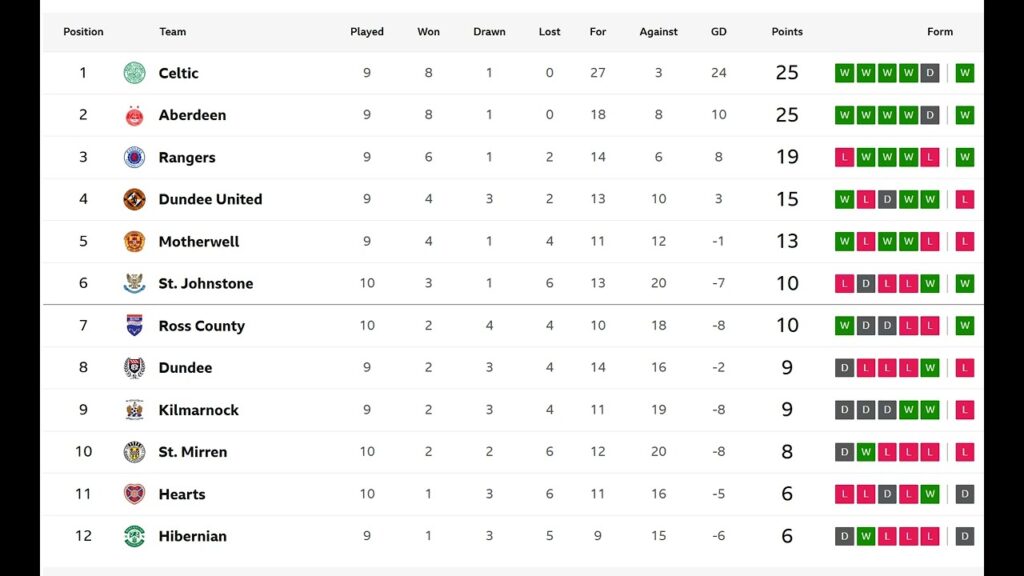
Task: Click the Ross County crest icon
Action: (x=134, y=325)
